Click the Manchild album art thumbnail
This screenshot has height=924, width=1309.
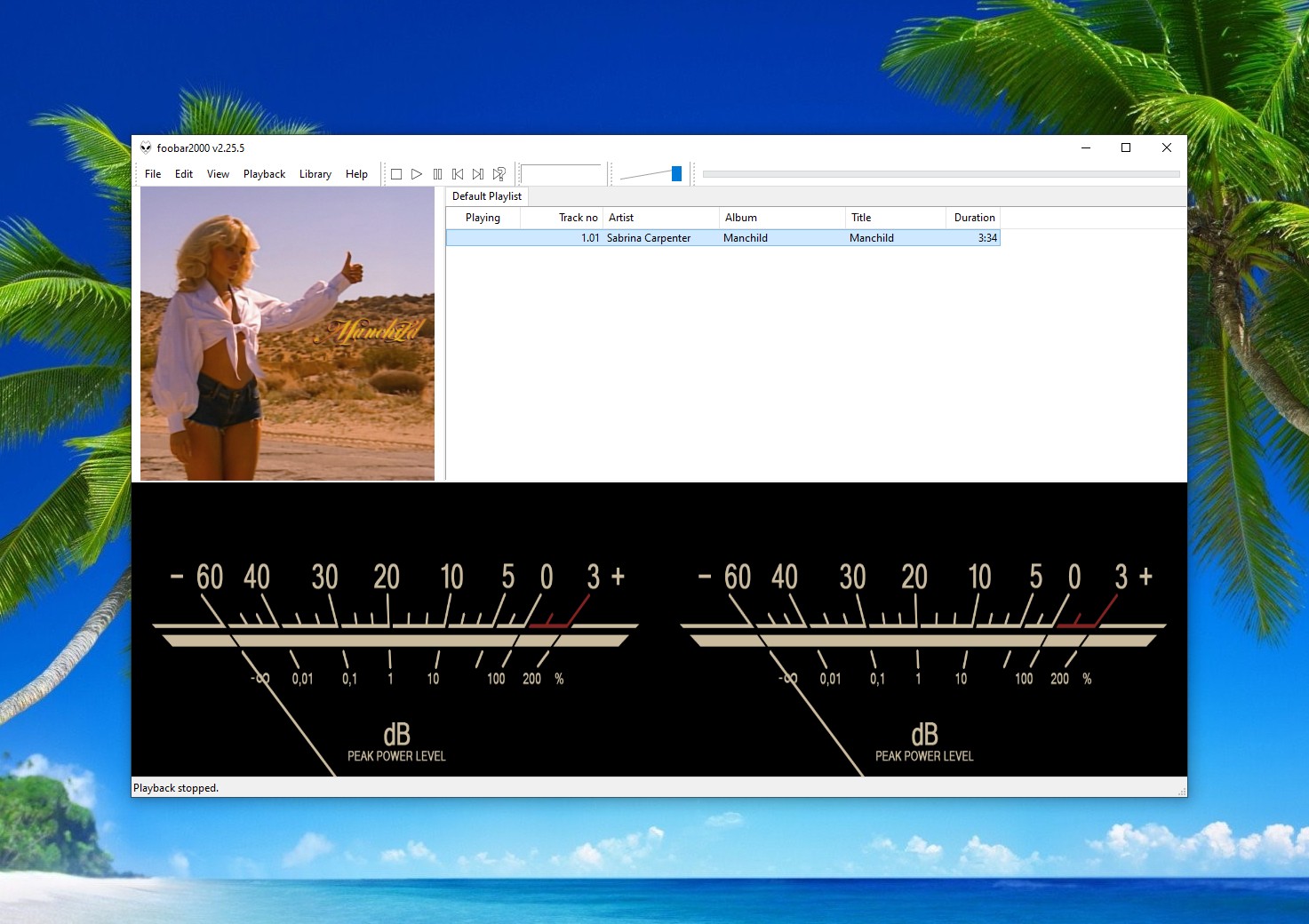click(287, 333)
